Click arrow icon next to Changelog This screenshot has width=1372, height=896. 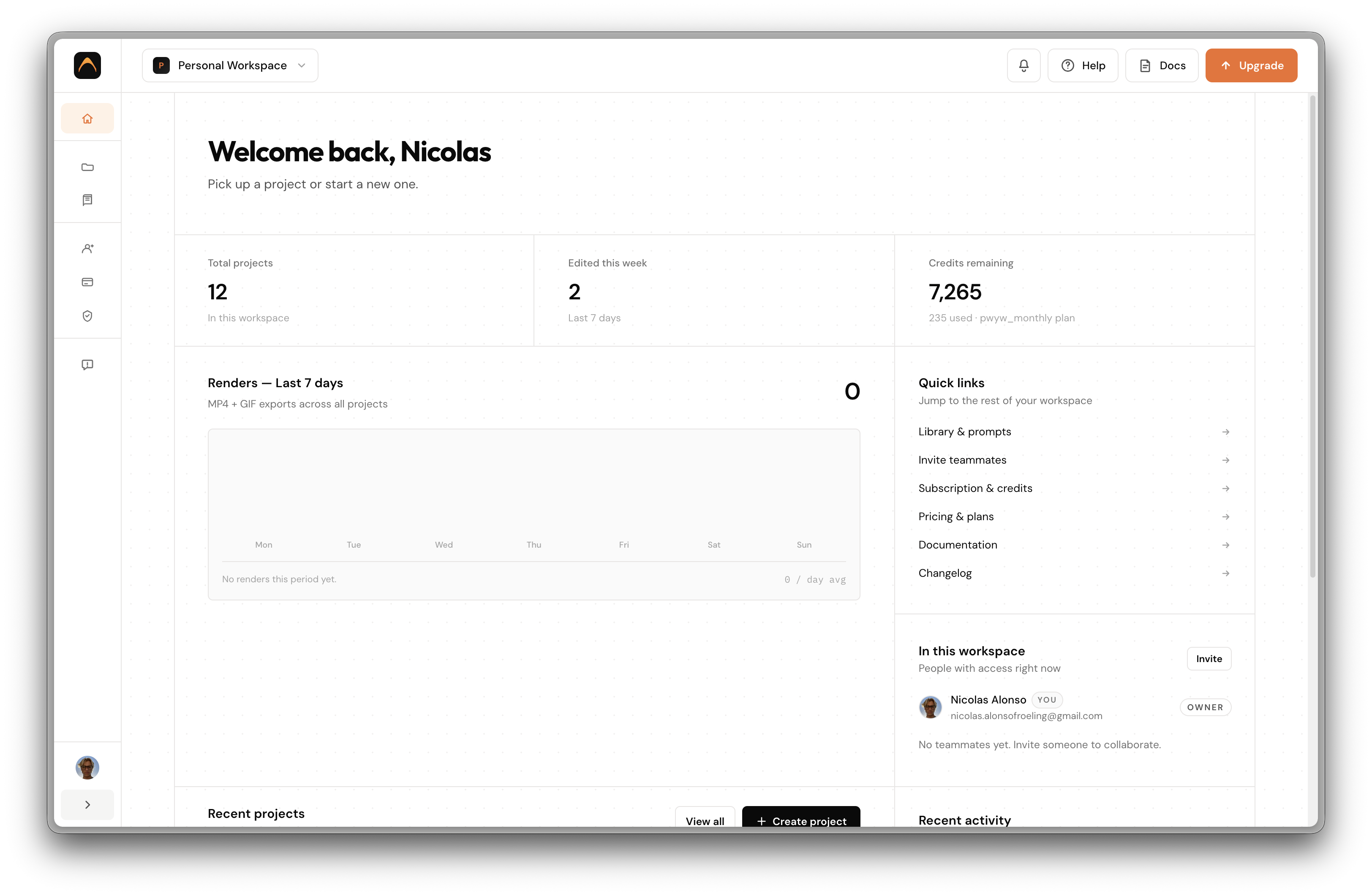1225,573
